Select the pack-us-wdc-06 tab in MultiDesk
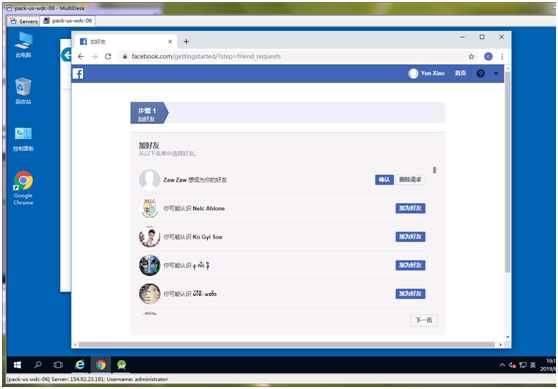The width and height of the screenshot is (558, 389). click(x=68, y=21)
